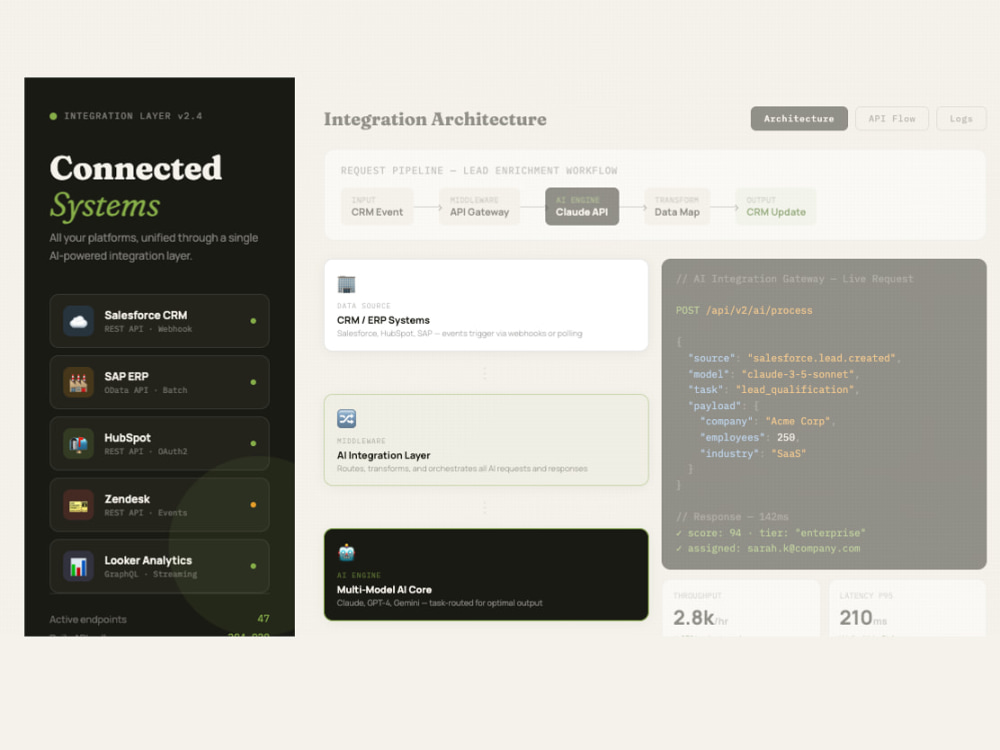
Task: Click the Connected Systems heading
Action: (x=136, y=187)
